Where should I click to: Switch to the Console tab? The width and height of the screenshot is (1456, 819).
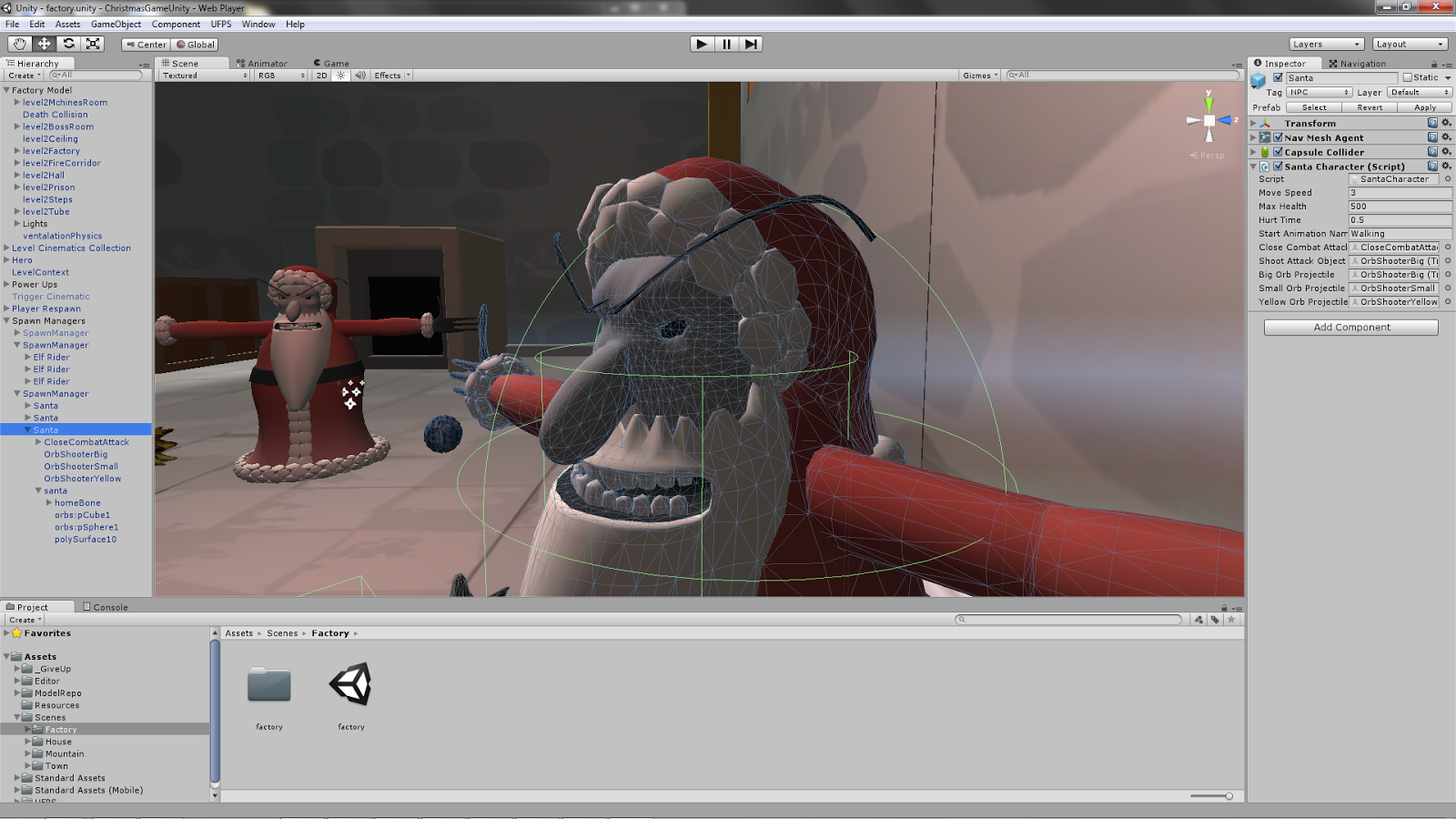[106, 607]
